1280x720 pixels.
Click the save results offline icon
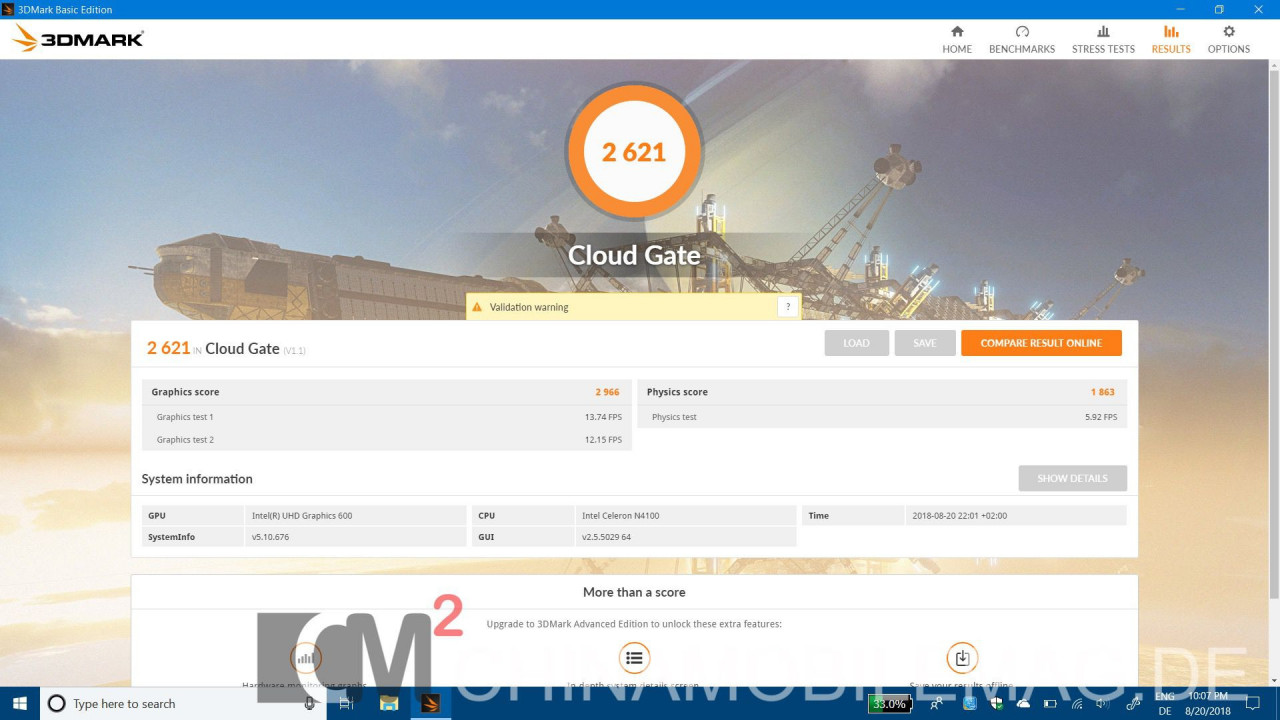tap(961, 658)
